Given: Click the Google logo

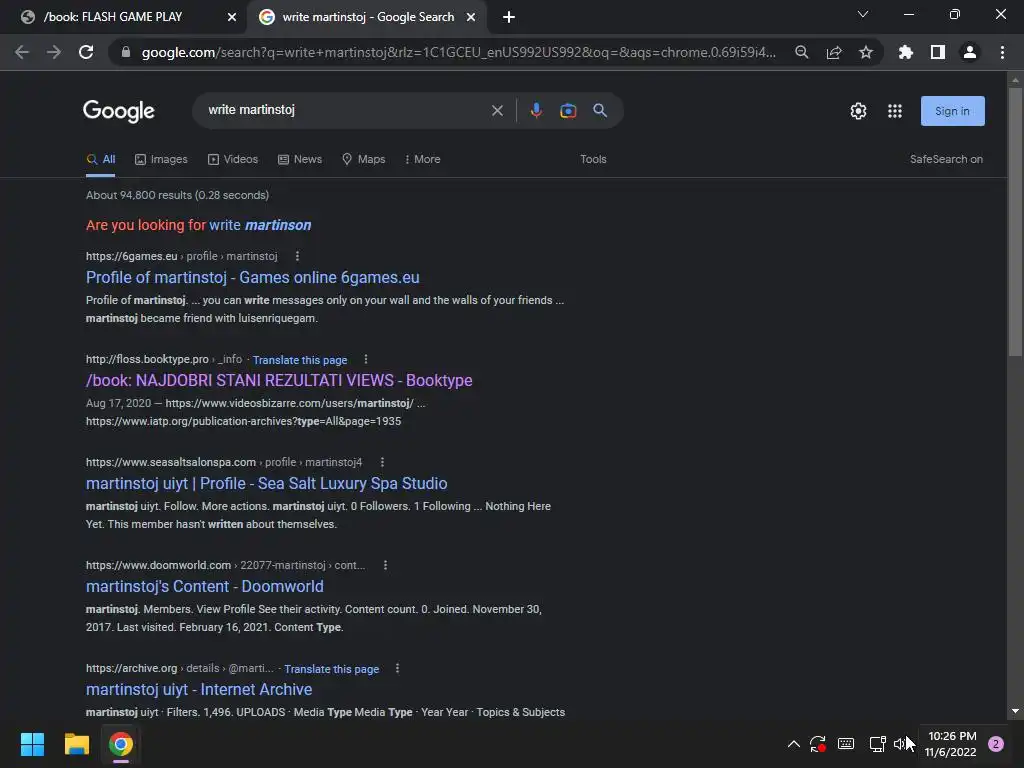Looking at the screenshot, I should pyautogui.click(x=119, y=111).
